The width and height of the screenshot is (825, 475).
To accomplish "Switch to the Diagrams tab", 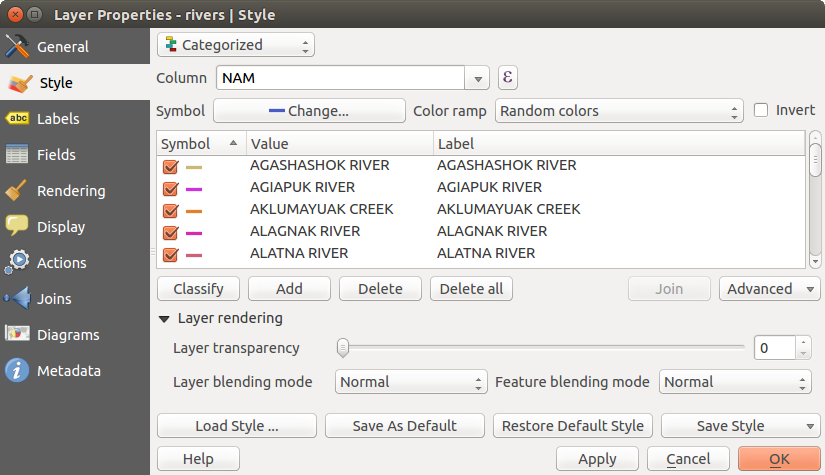I will [x=67, y=335].
